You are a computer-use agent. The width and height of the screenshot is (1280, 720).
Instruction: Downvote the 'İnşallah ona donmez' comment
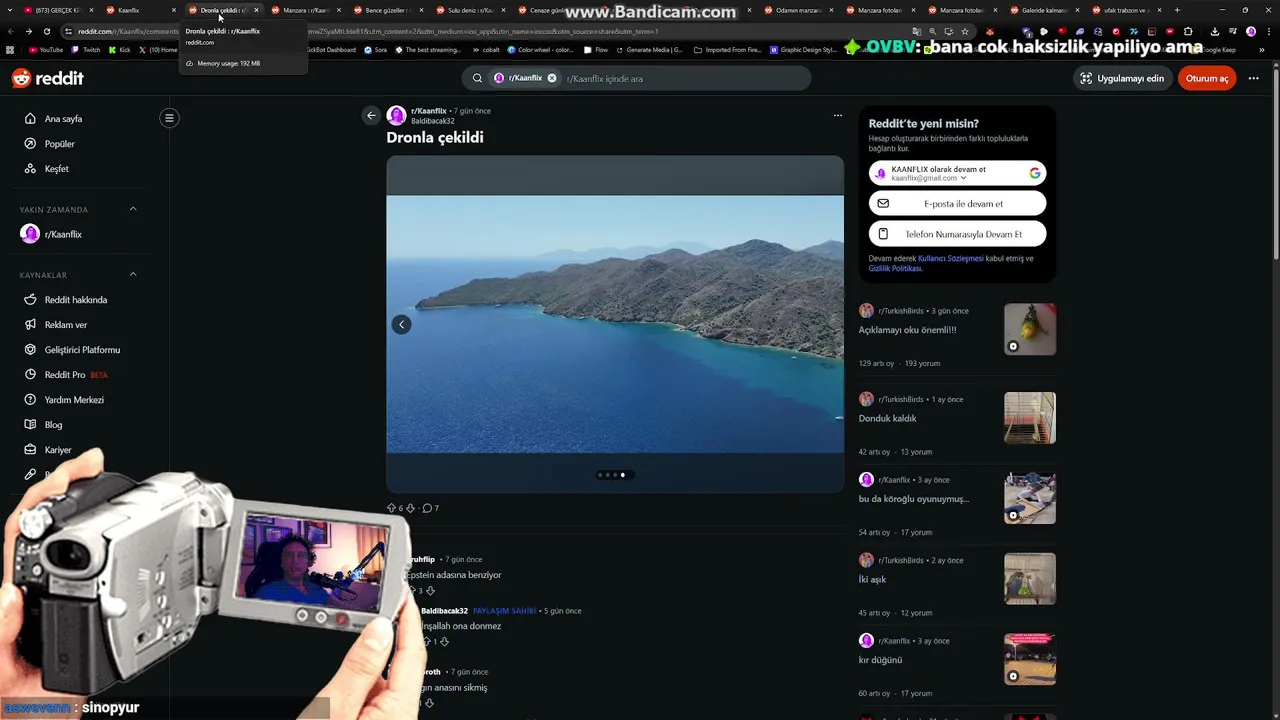[444, 641]
